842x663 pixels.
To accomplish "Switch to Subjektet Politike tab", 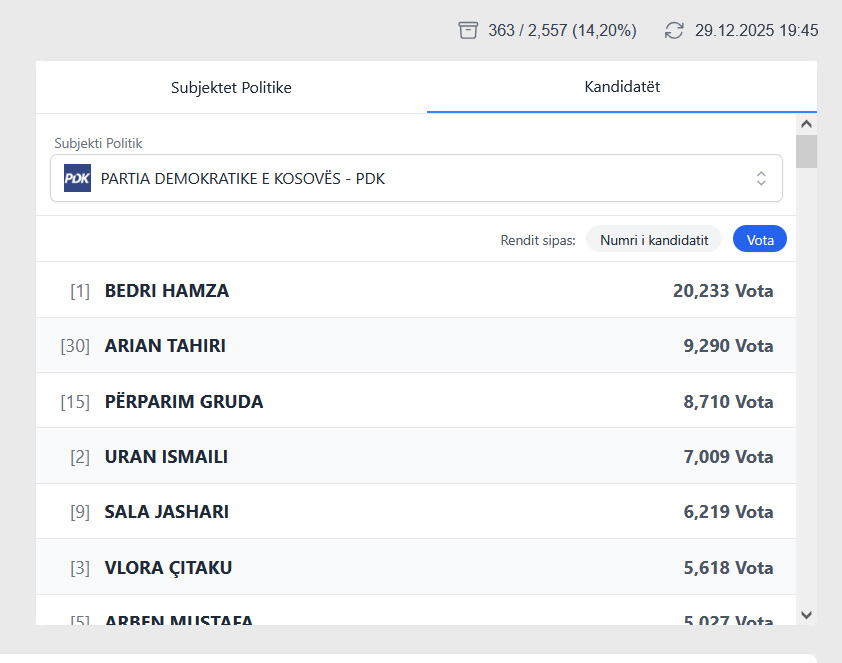I will (x=231, y=88).
